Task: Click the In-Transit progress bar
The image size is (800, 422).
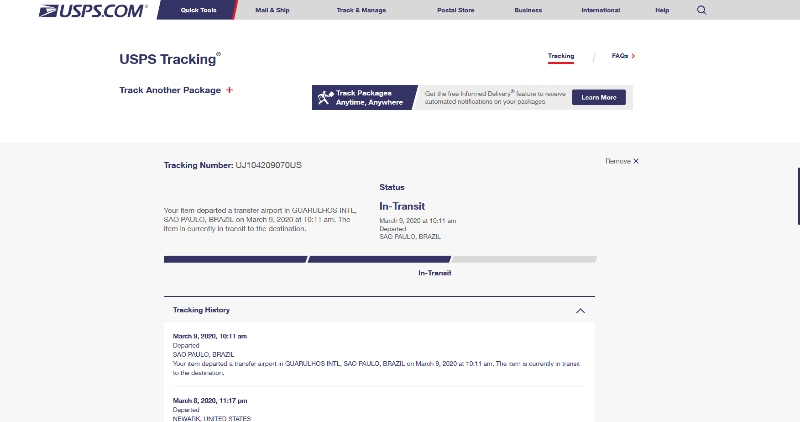Action: coord(380,259)
